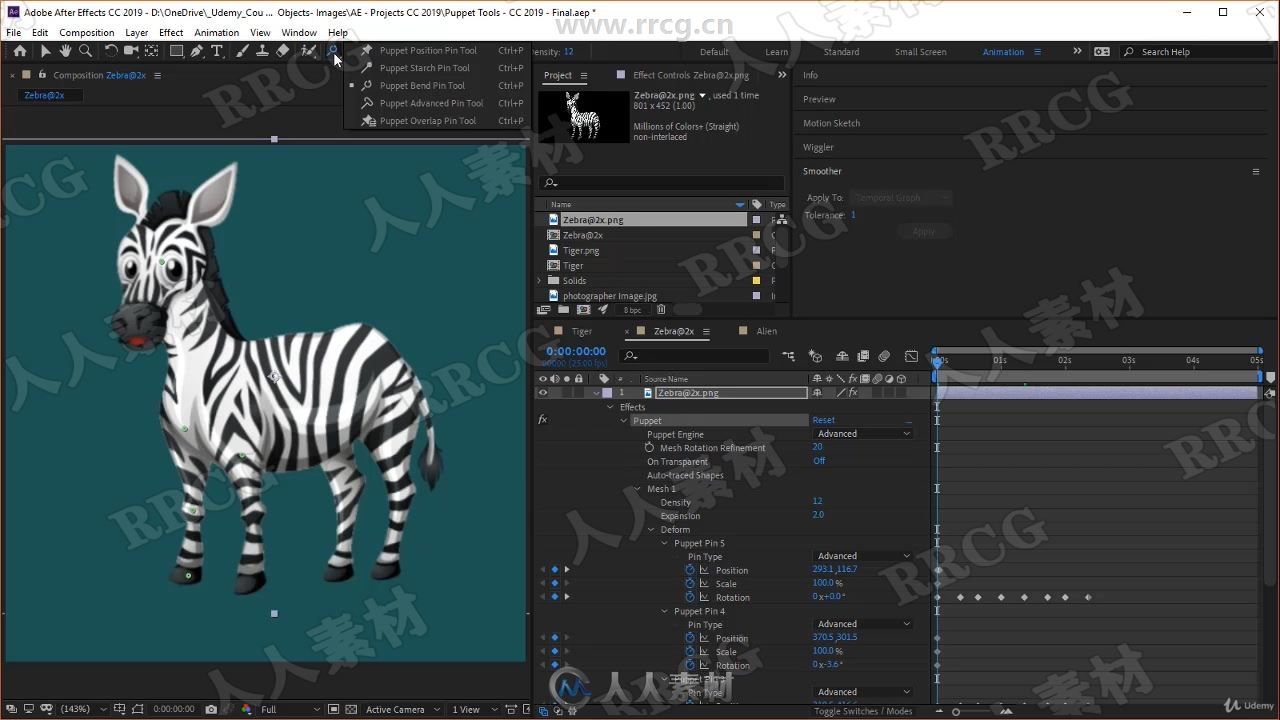Select the Clone Stamp tool
This screenshot has height=720, width=1280.
pos(262,51)
